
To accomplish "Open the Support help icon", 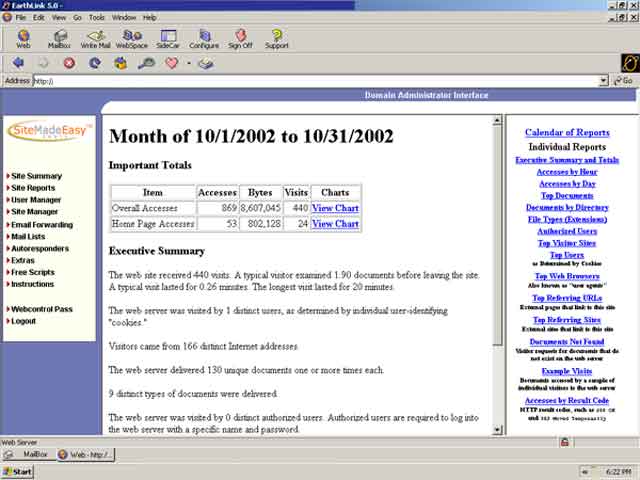I will coord(277,38).
